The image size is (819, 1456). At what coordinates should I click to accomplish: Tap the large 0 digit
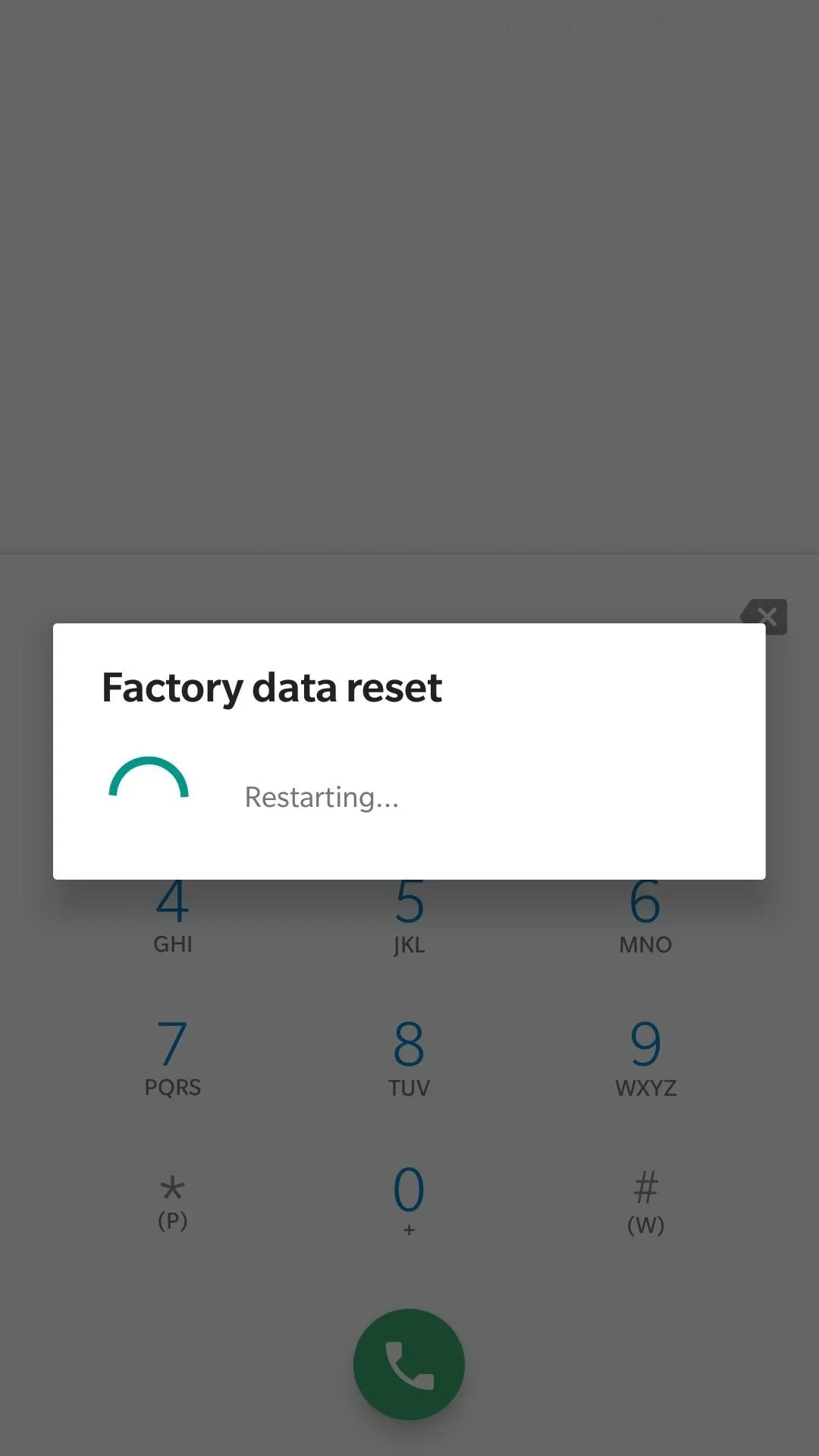coord(409,1189)
